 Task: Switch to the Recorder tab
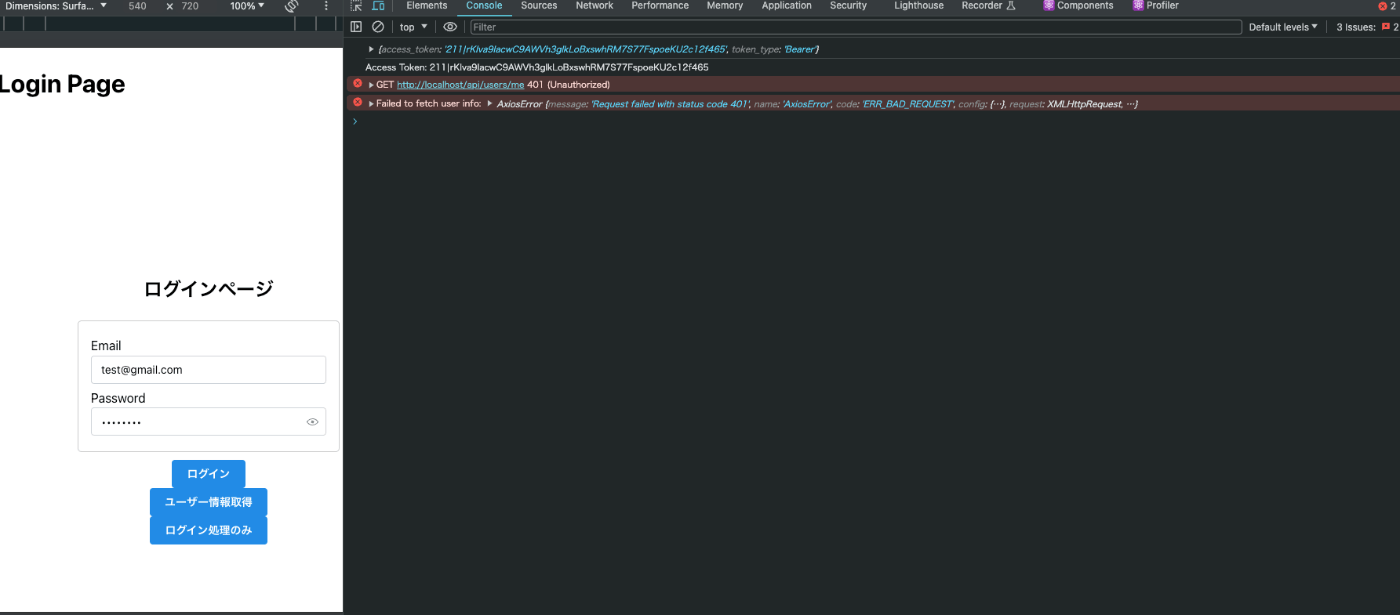click(x=988, y=6)
